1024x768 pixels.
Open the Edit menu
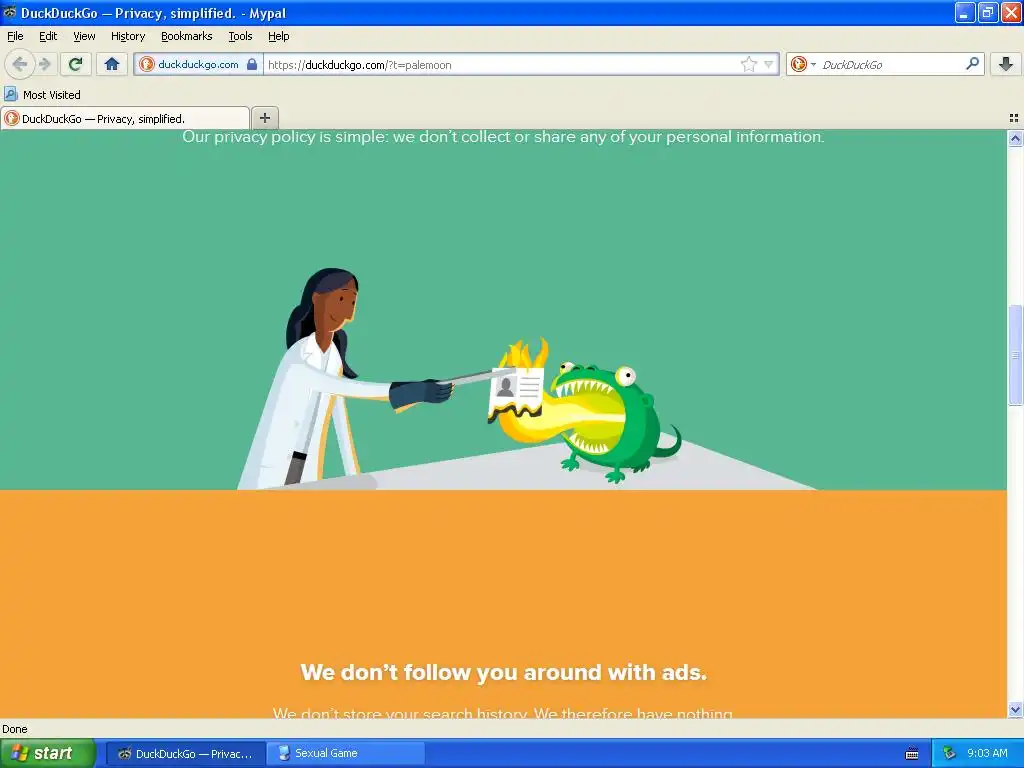48,36
